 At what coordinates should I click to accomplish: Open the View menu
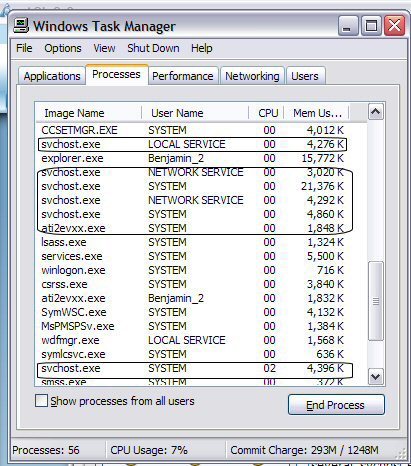pyautogui.click(x=104, y=48)
